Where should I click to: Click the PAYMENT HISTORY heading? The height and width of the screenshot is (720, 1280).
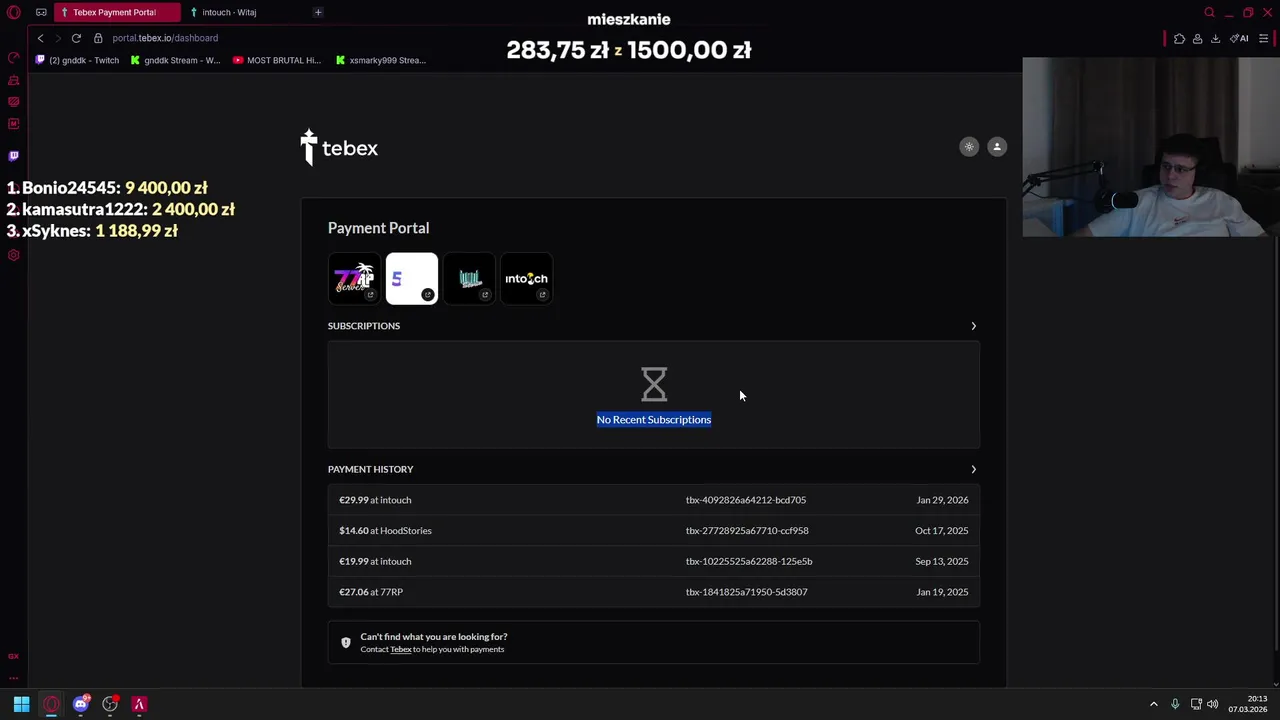371,469
